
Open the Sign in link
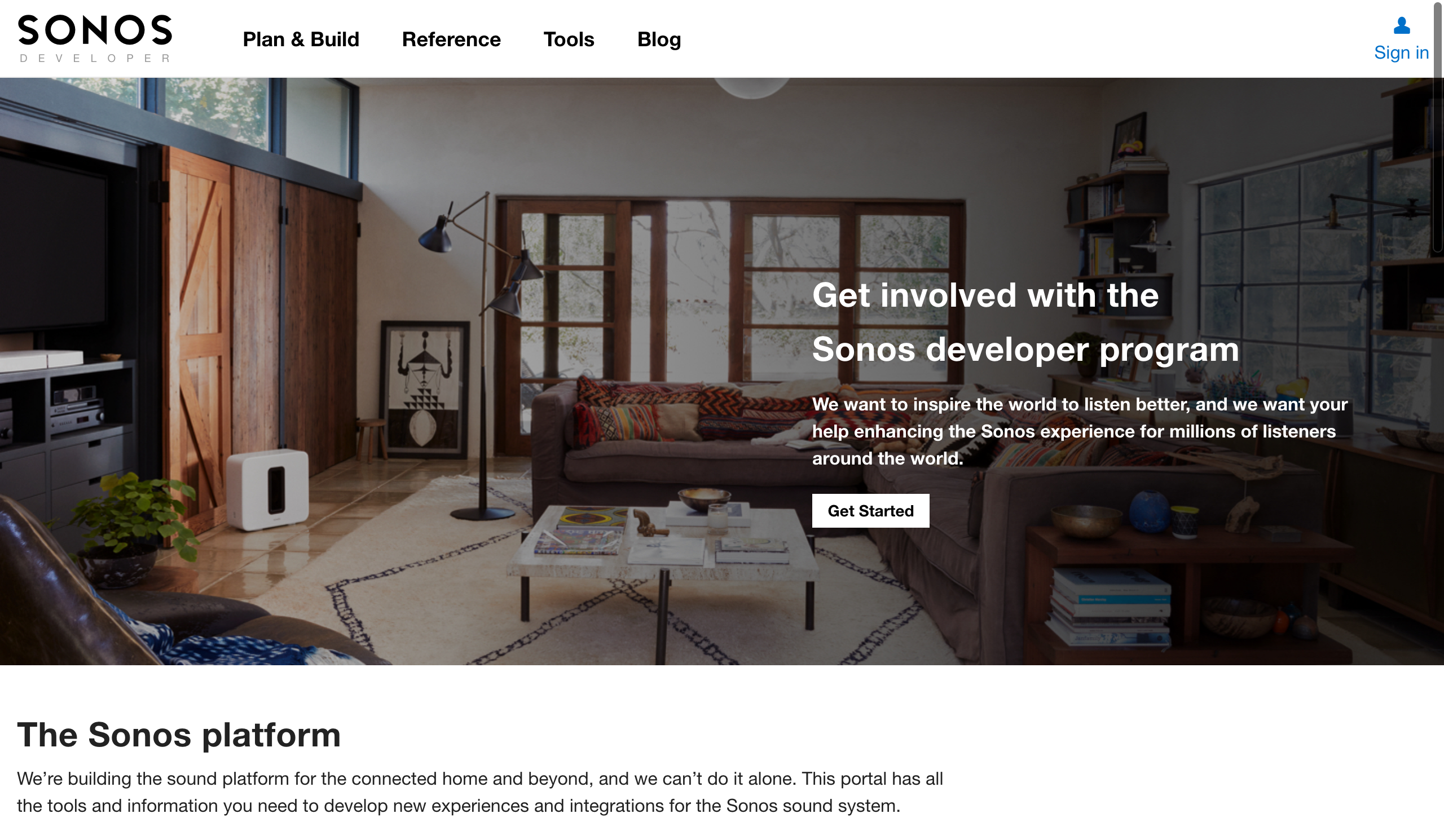point(1401,52)
